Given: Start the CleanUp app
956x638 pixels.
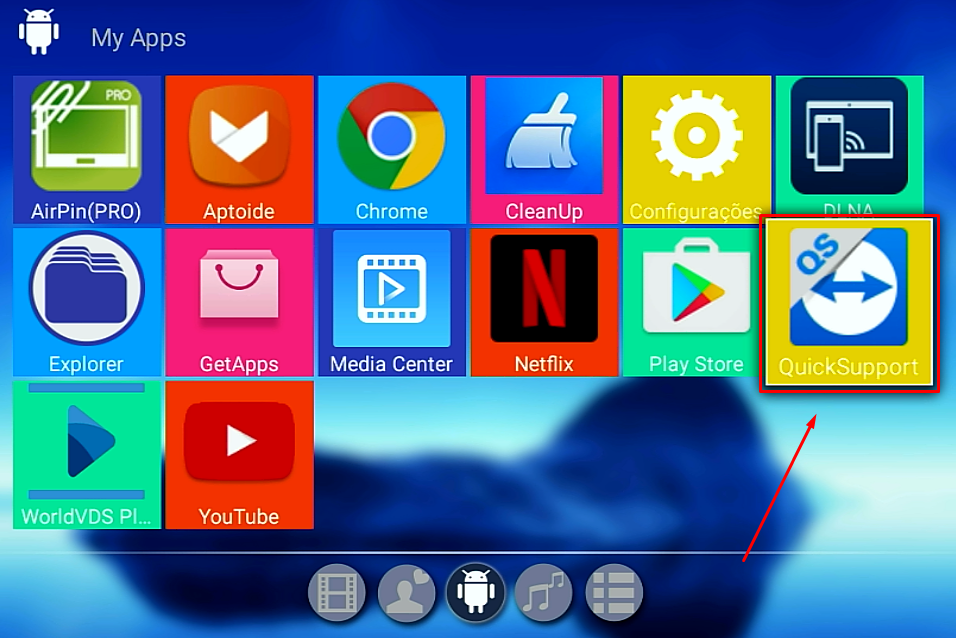Looking at the screenshot, I should (x=544, y=149).
